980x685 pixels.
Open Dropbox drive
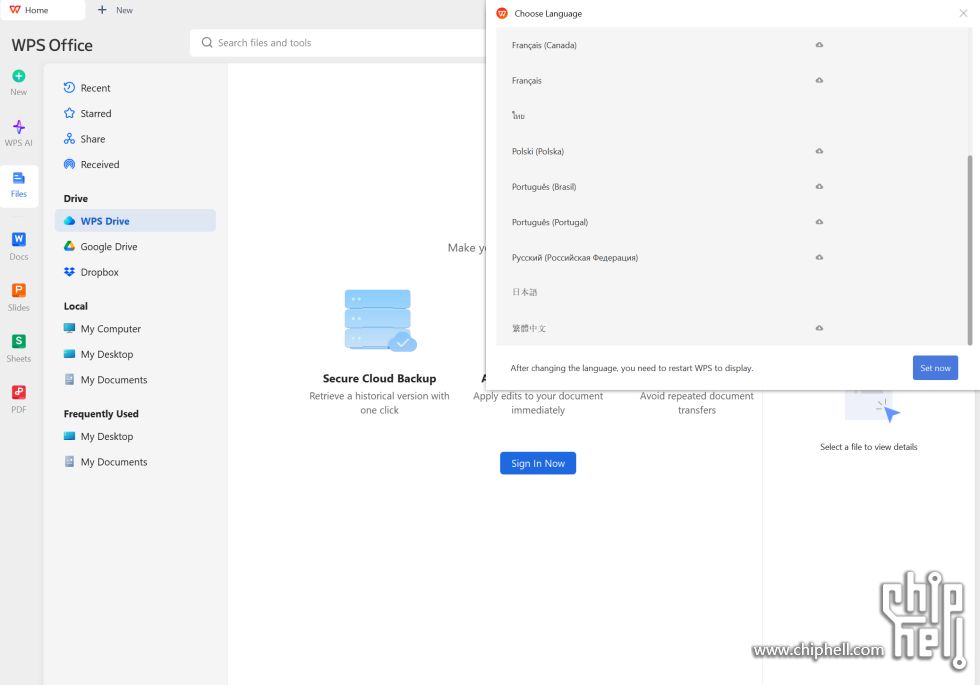(x=91, y=272)
